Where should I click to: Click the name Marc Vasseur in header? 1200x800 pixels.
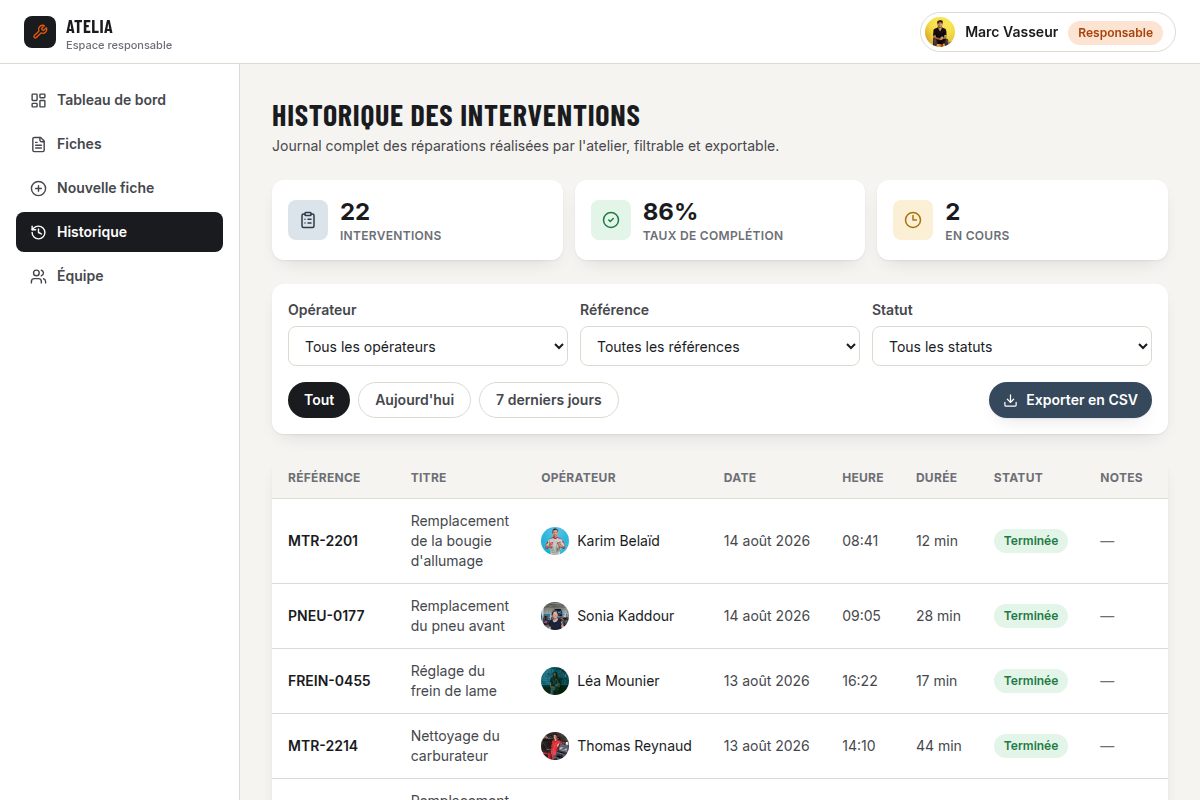tap(1011, 32)
